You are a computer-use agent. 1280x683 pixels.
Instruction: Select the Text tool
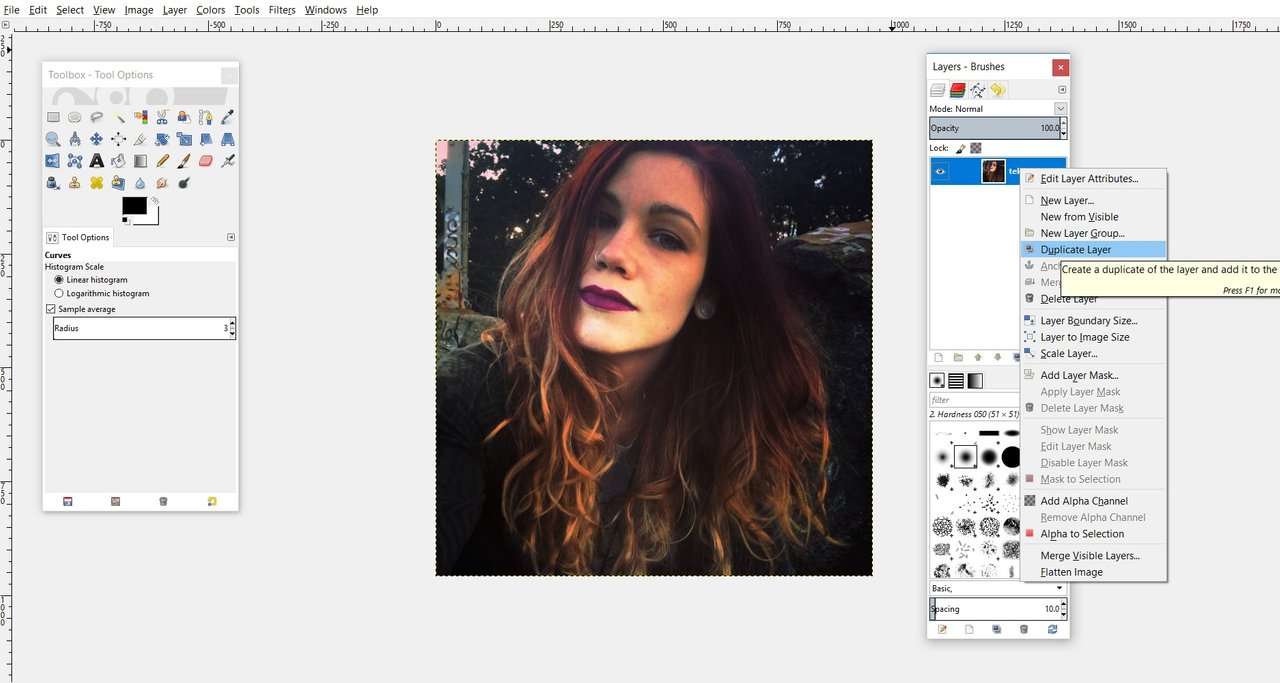pos(96,160)
